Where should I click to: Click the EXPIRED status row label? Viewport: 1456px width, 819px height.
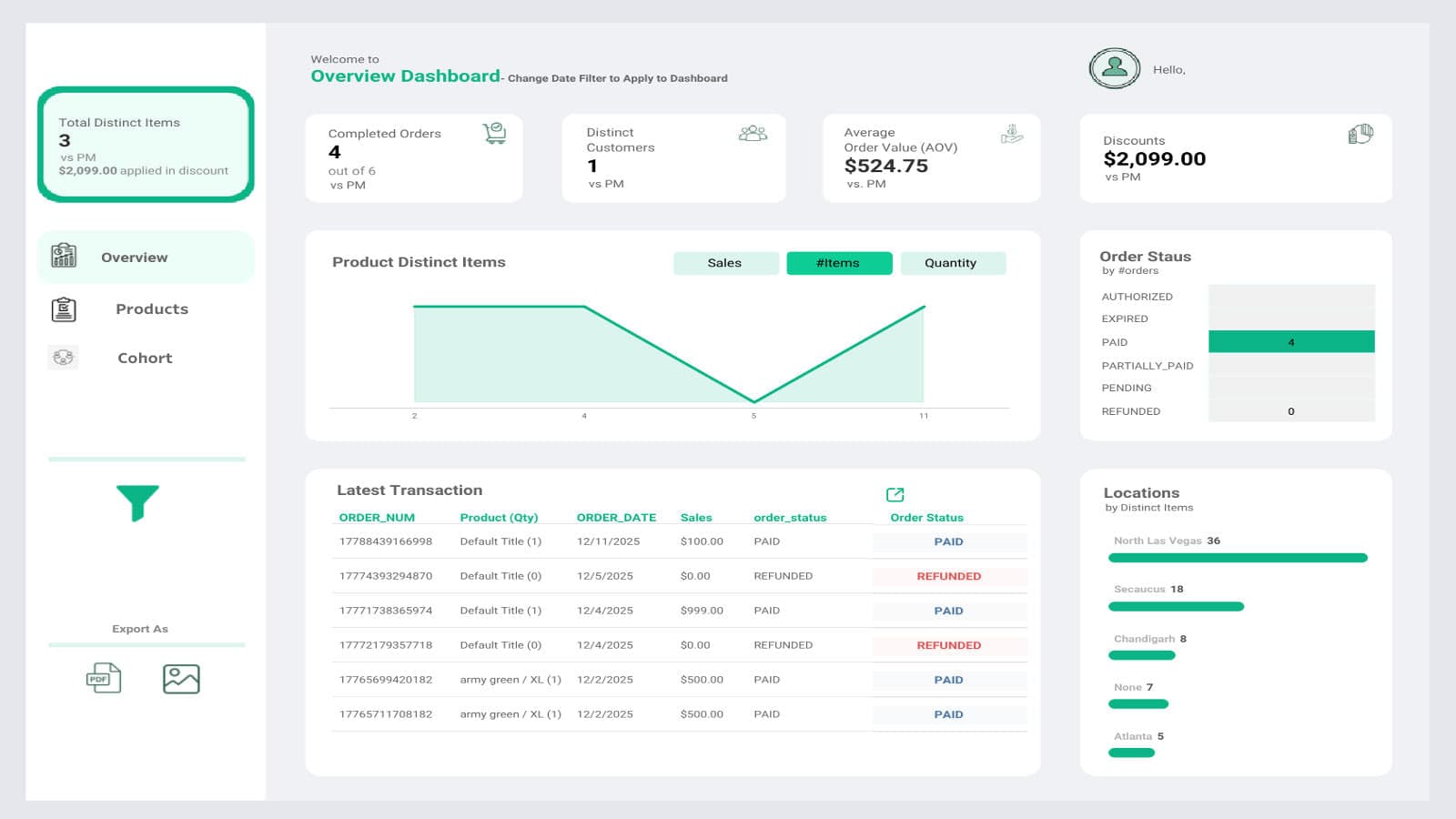[x=1125, y=319]
